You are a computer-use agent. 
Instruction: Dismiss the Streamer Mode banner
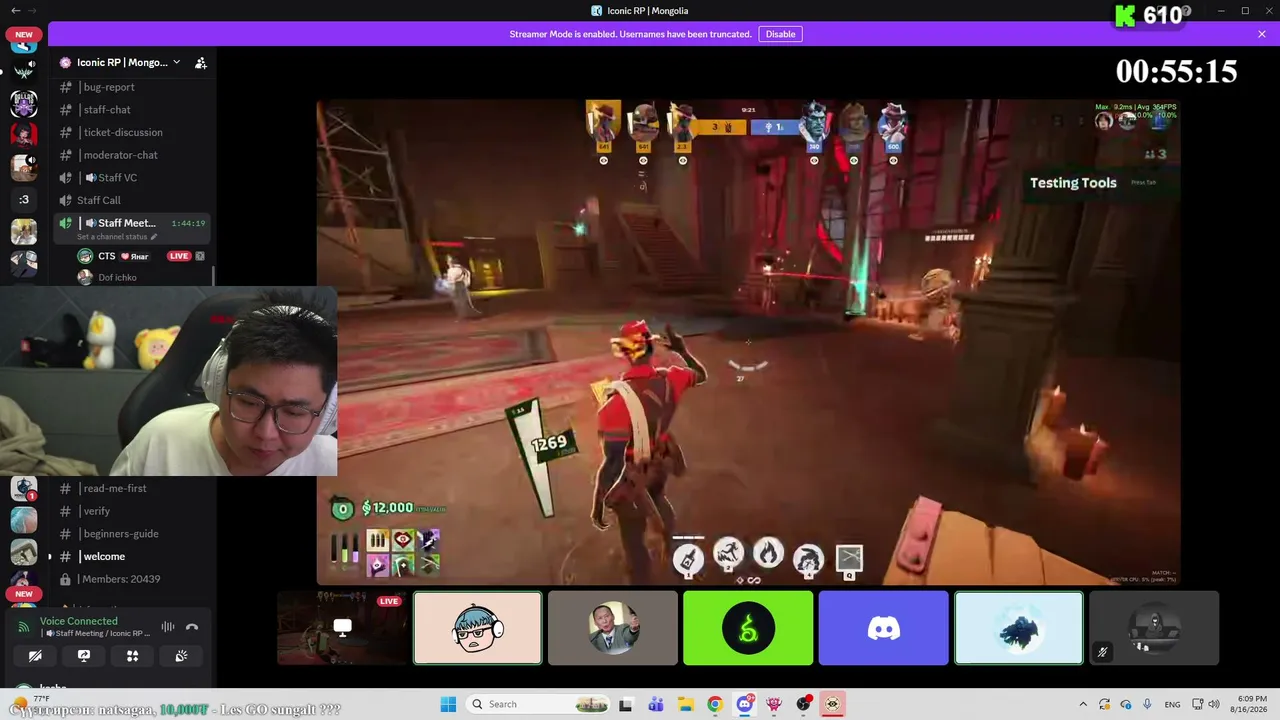(x=1262, y=34)
